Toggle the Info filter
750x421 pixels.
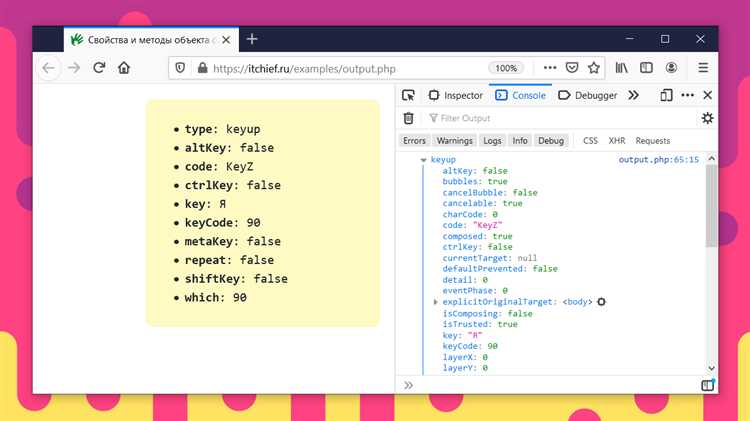(x=520, y=141)
